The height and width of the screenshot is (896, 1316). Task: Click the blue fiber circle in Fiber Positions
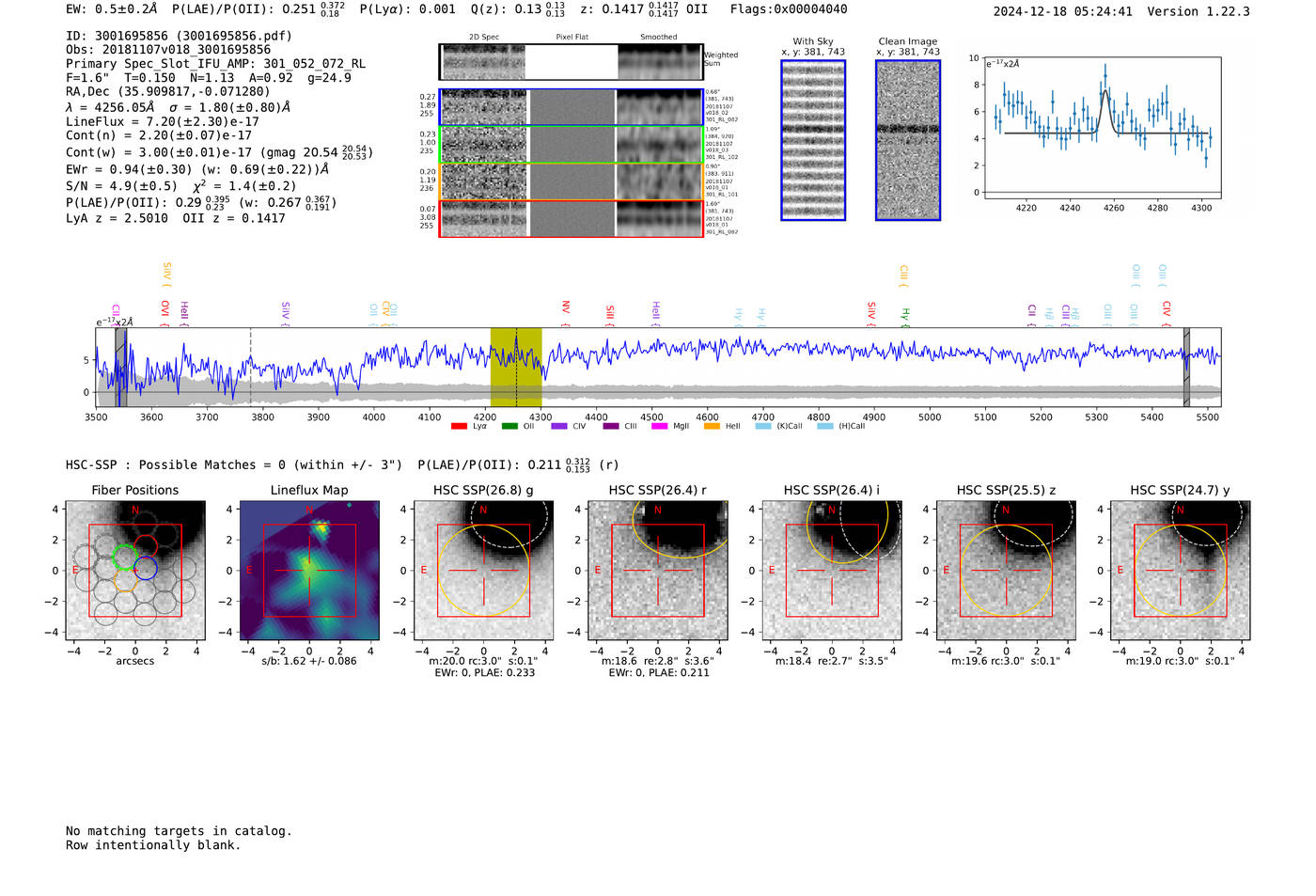[145, 568]
